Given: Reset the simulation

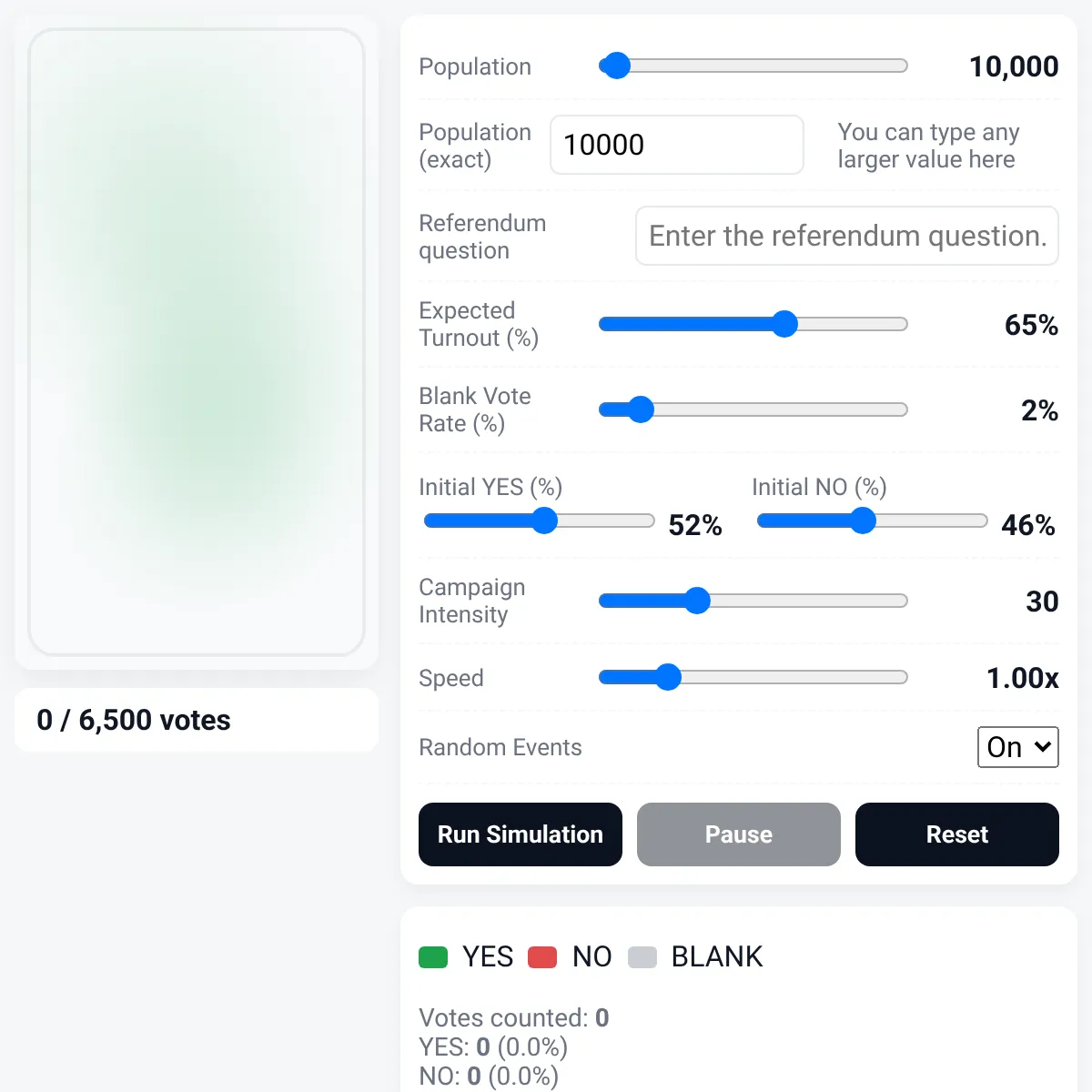Looking at the screenshot, I should point(957,834).
